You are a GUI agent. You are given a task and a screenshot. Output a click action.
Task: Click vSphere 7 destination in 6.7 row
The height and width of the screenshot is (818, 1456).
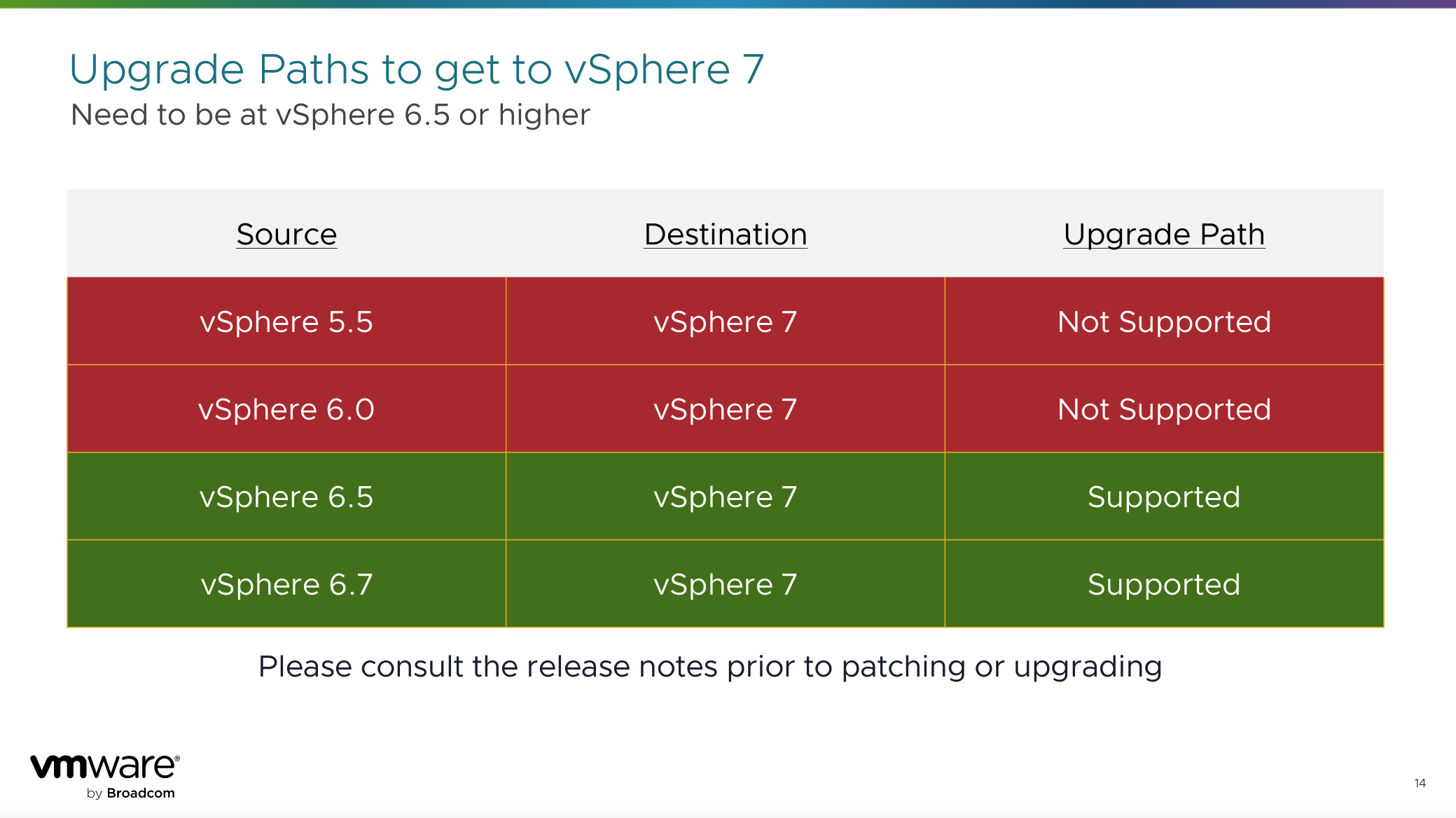[x=726, y=584]
